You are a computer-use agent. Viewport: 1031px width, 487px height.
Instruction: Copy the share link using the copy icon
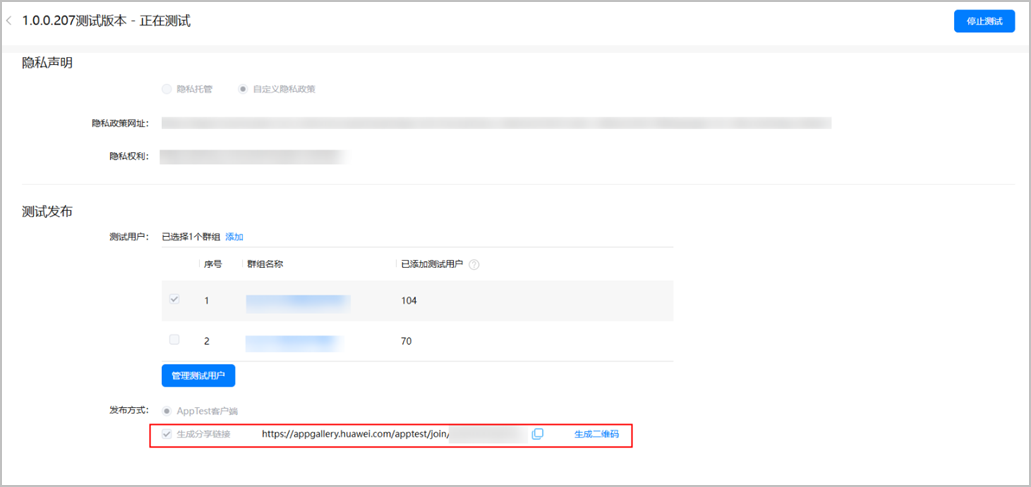(x=538, y=434)
